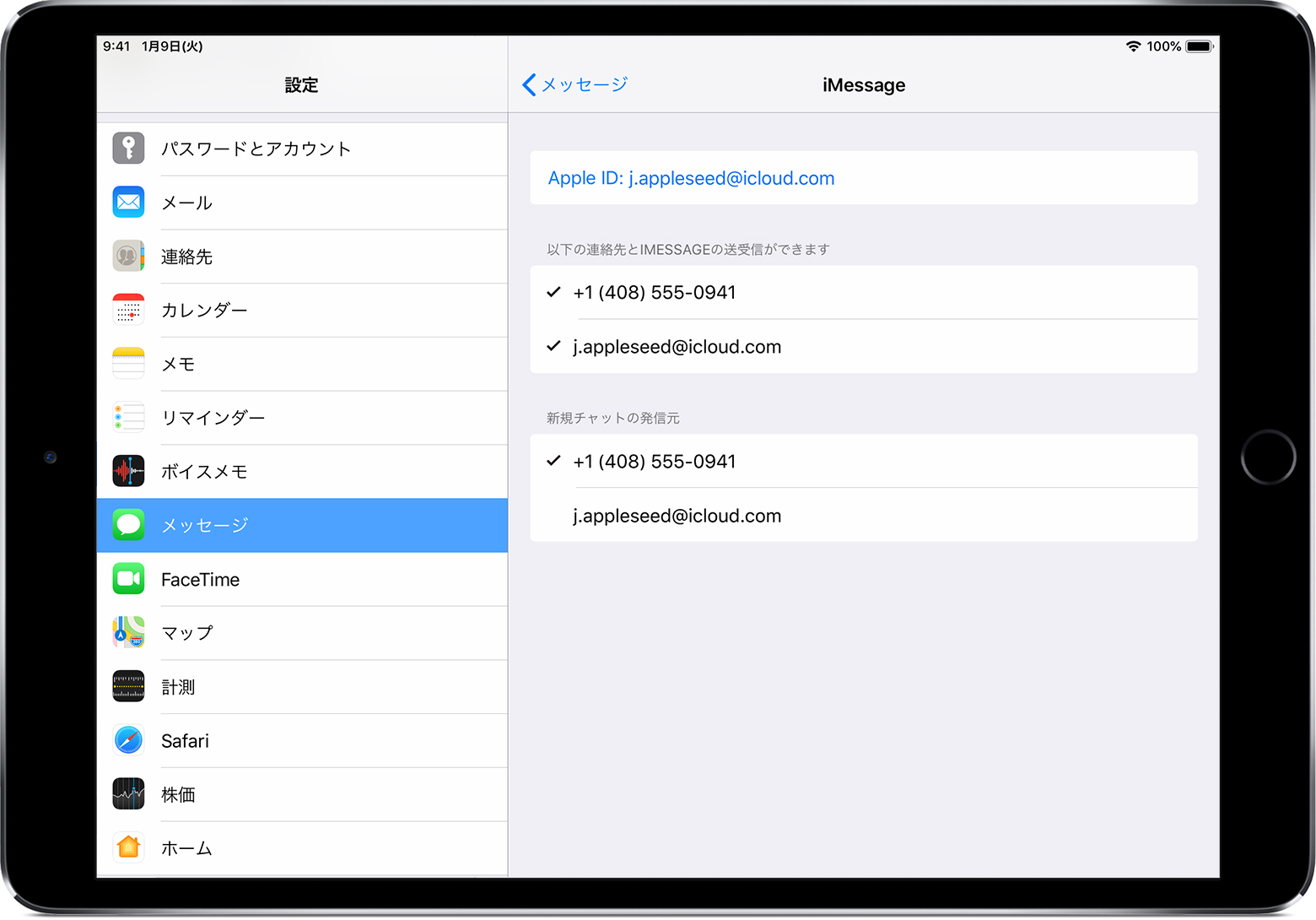The width and height of the screenshot is (1316, 920).
Task: Tap the battery status icon
Action: click(1200, 46)
